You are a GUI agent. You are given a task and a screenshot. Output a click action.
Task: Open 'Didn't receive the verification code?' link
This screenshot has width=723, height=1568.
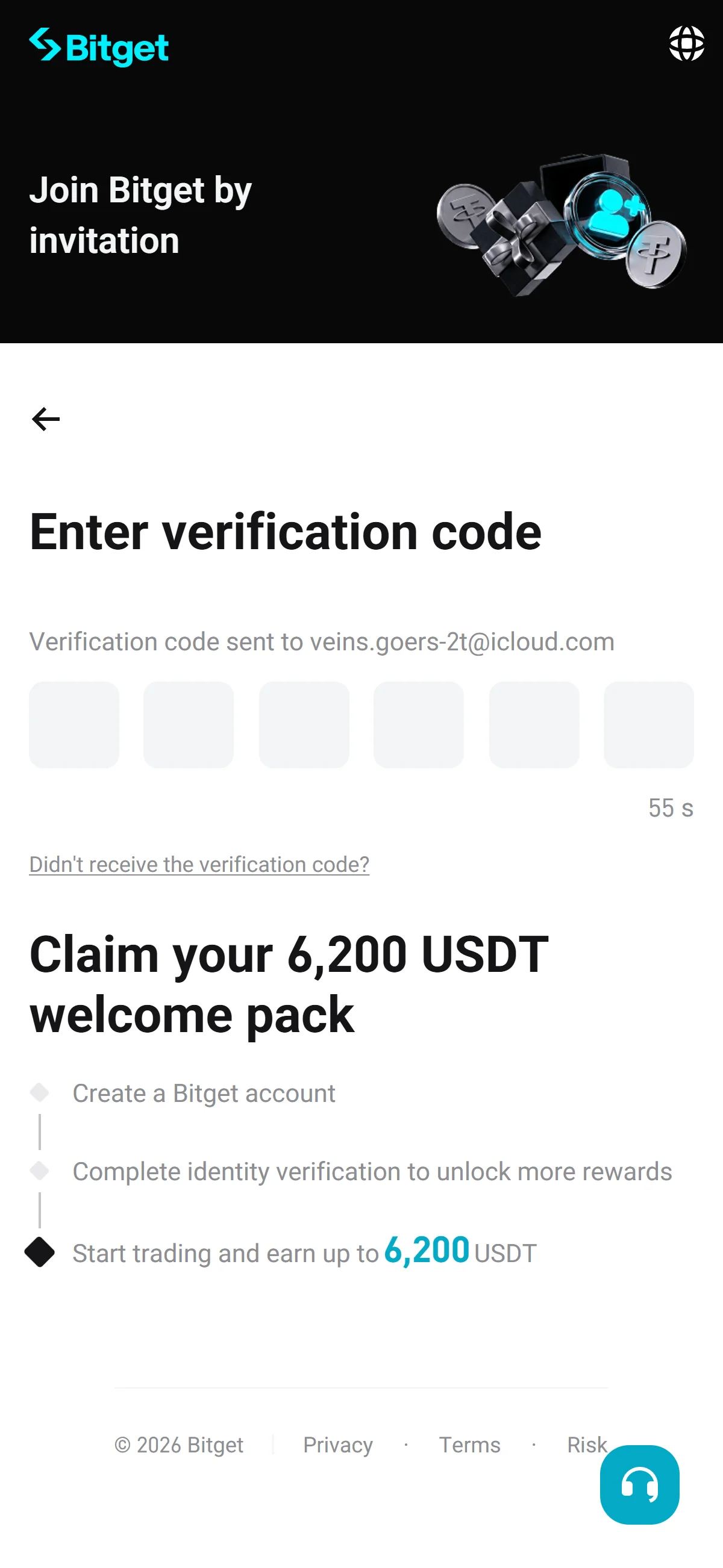(x=199, y=864)
